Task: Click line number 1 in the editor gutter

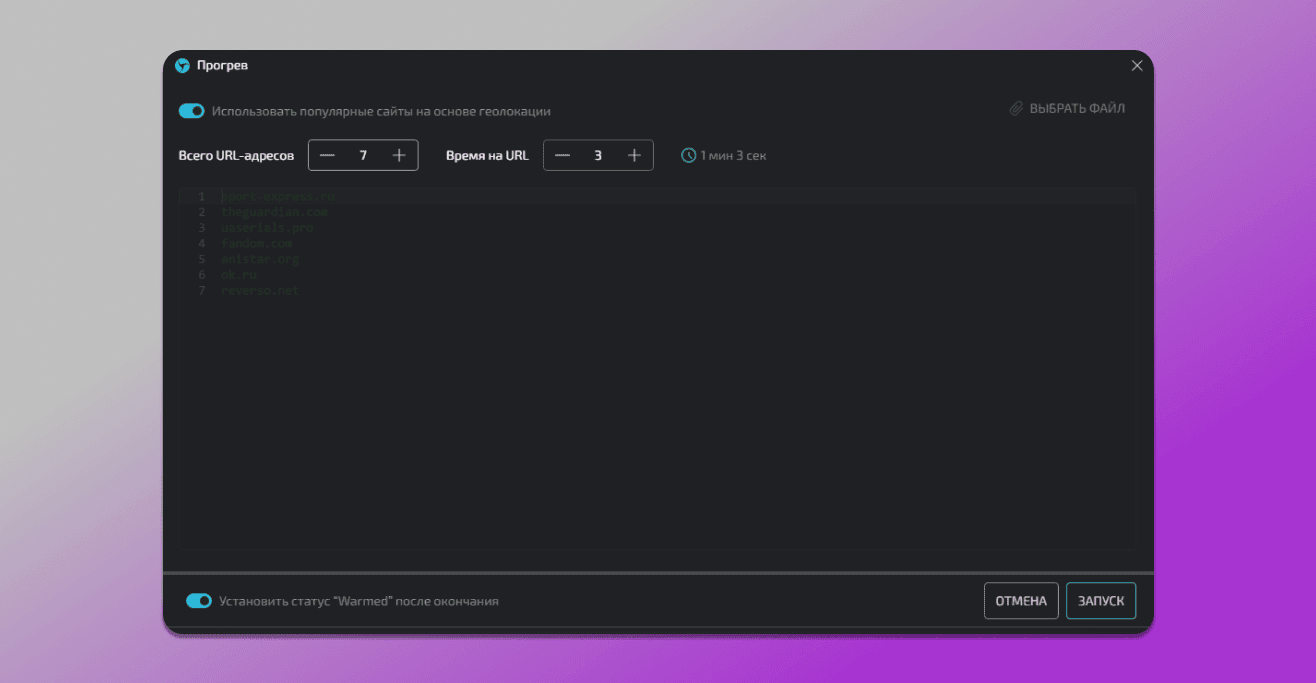Action: click(201, 196)
